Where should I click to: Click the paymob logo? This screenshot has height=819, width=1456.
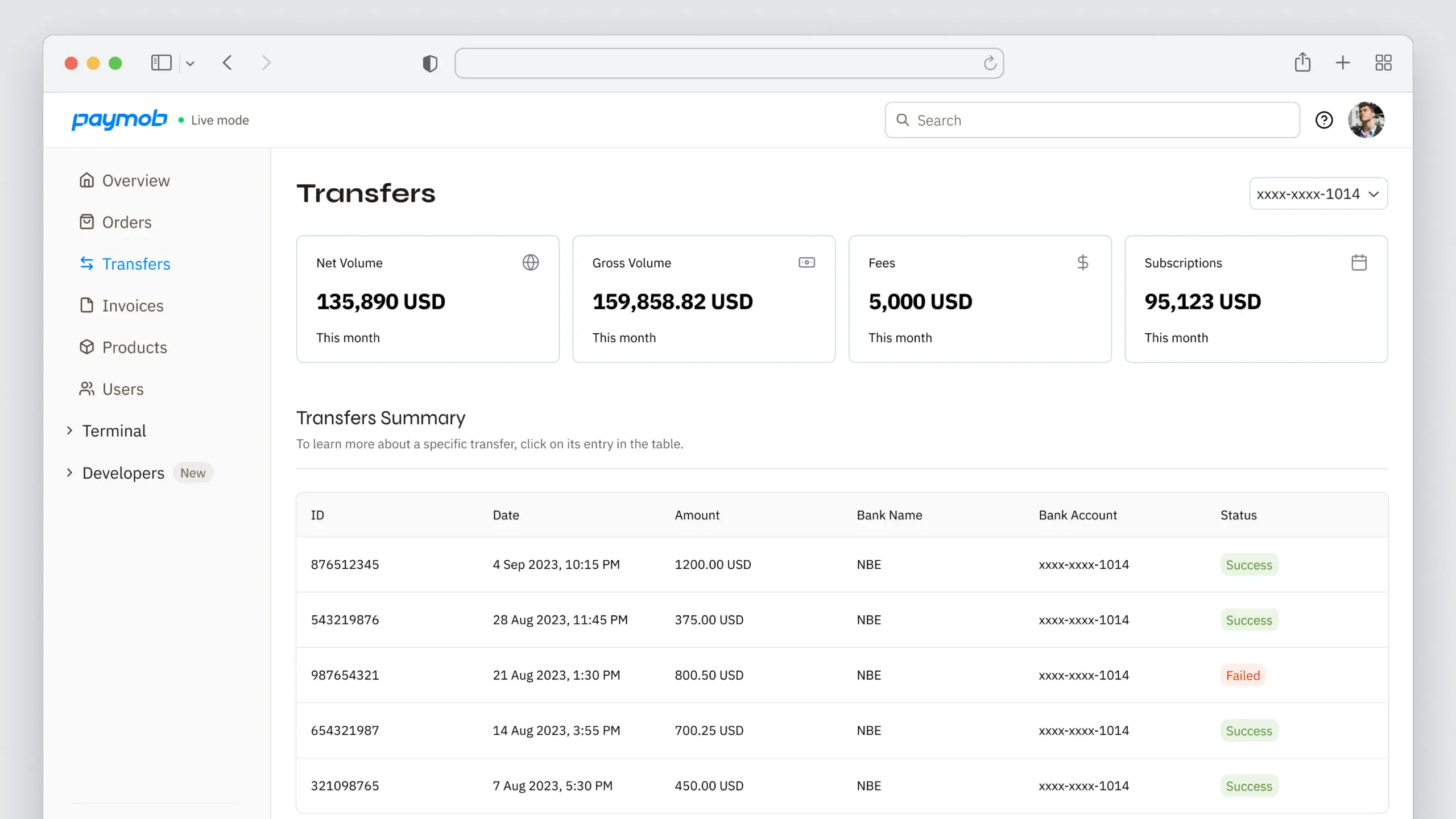(x=119, y=119)
